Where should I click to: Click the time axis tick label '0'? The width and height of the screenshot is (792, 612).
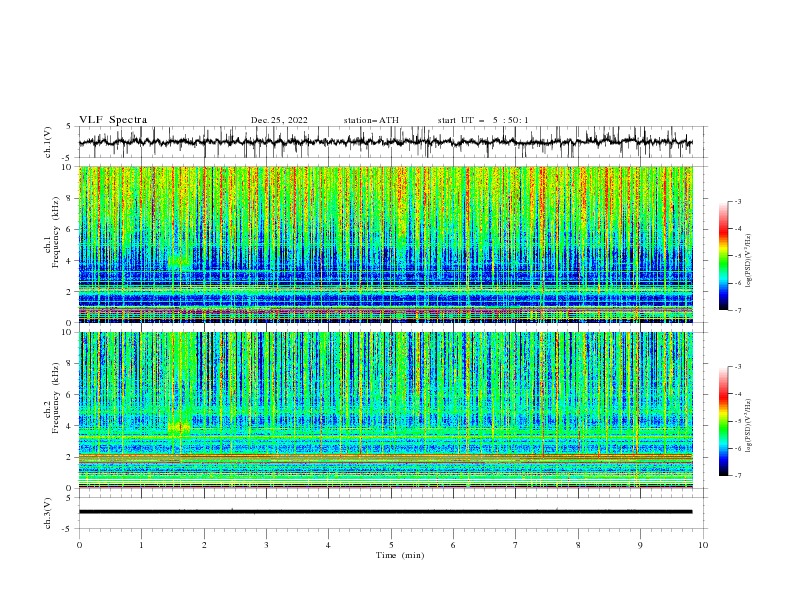pyautogui.click(x=79, y=545)
